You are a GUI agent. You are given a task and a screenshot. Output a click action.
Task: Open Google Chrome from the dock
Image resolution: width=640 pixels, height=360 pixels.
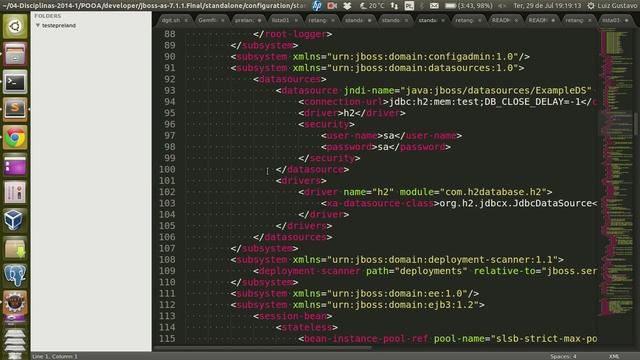15,138
